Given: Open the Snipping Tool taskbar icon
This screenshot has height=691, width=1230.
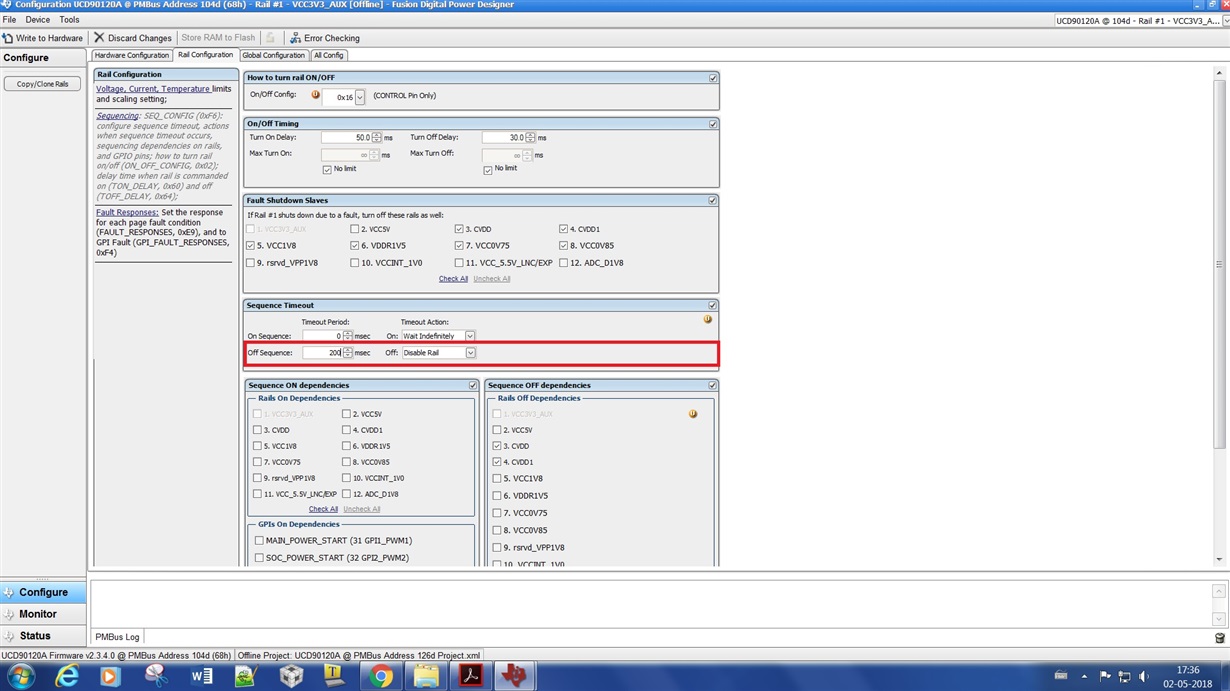Looking at the screenshot, I should coord(156,677).
